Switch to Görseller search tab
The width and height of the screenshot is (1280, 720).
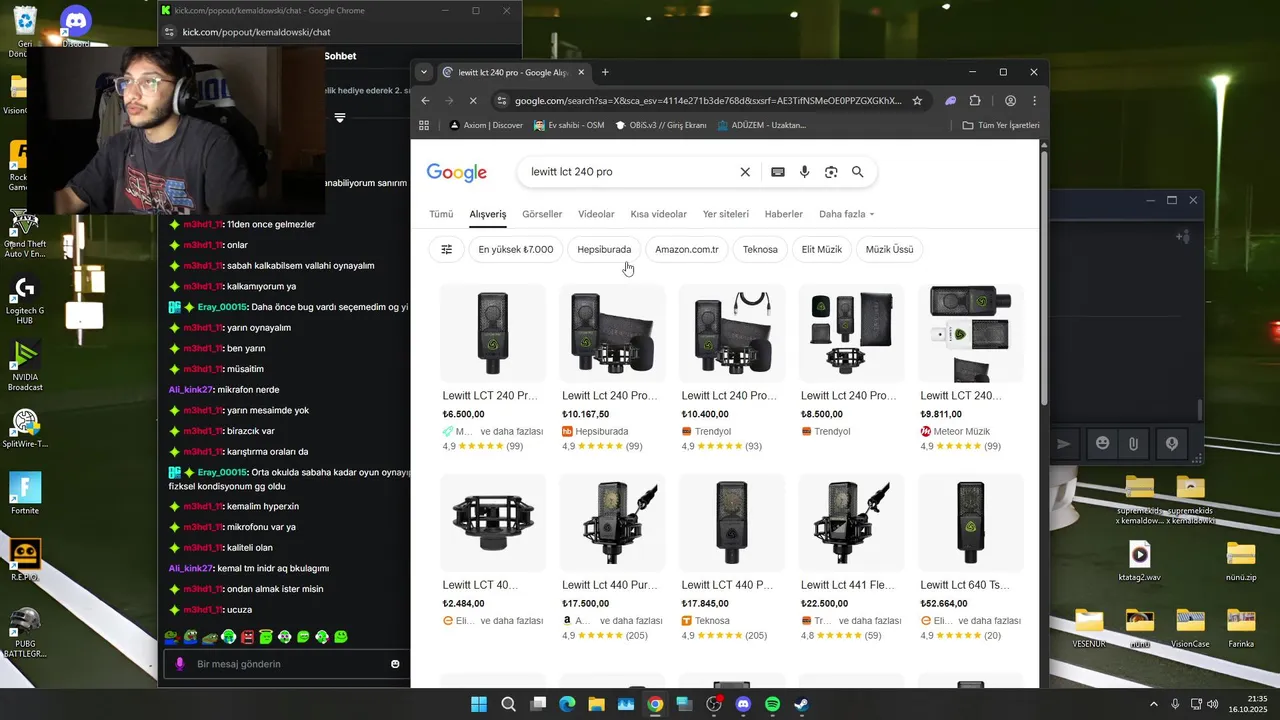(542, 214)
